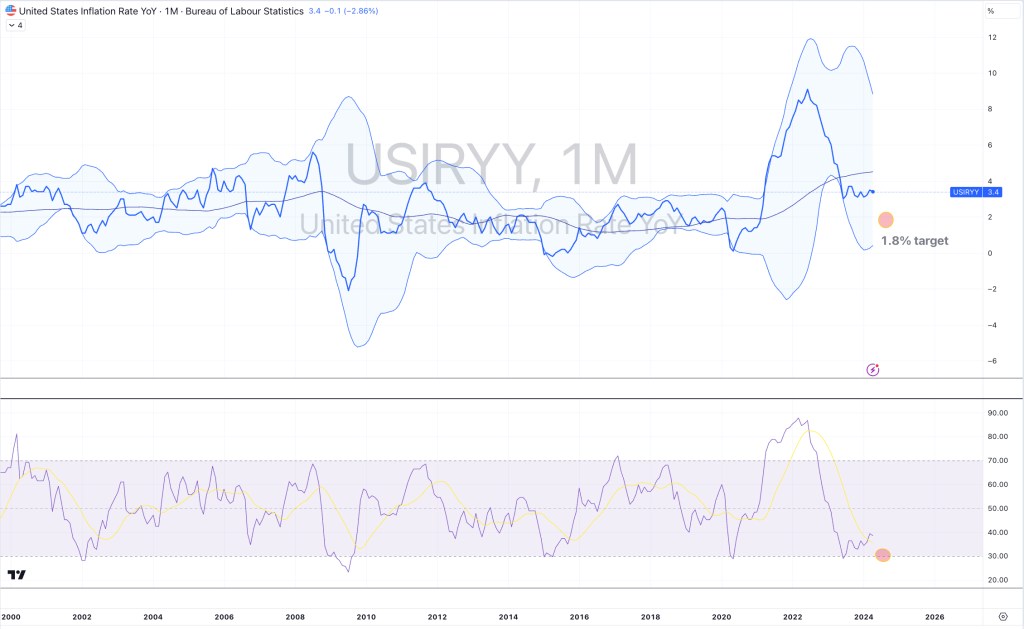Viewport: 1024px width, 629px height.
Task: Click the 70.00 level on RSI scale
Action: 997,460
